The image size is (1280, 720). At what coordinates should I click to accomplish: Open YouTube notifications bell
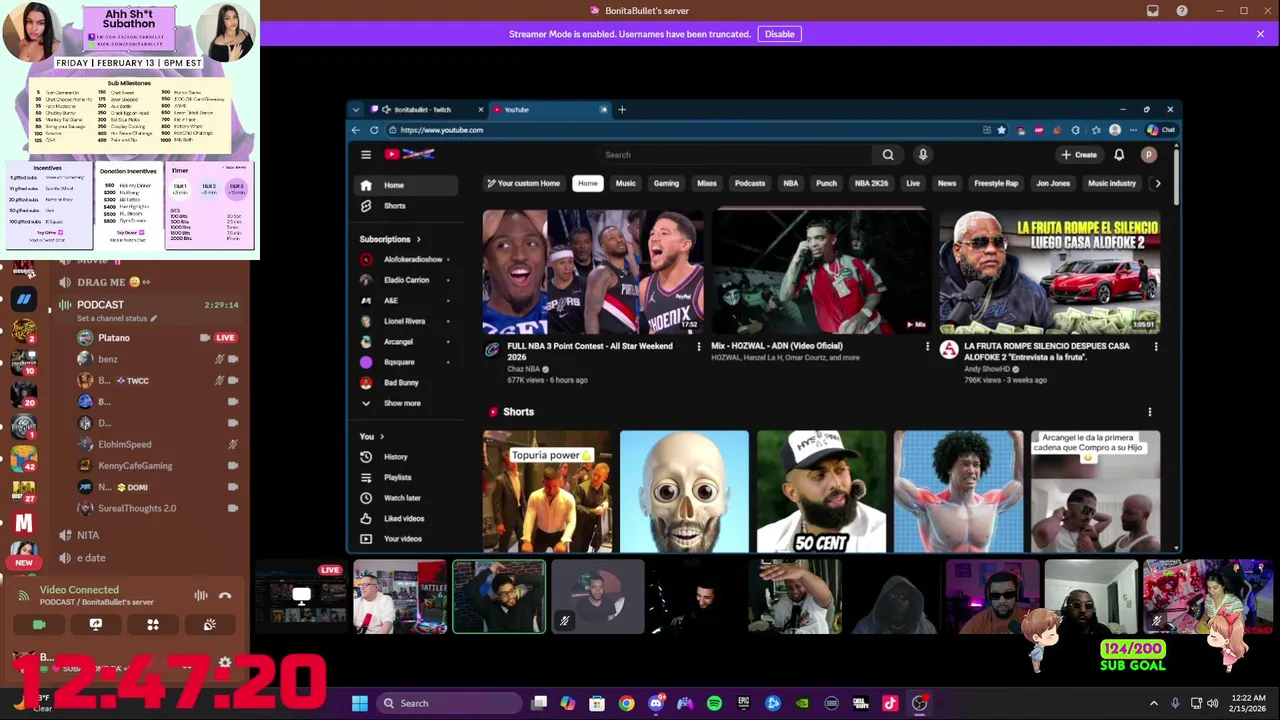click(1119, 155)
